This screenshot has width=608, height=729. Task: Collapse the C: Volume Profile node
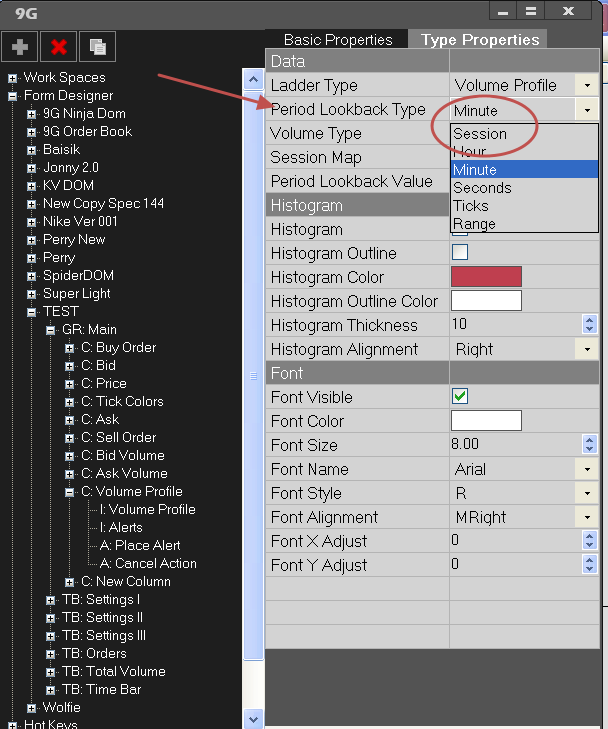pyautogui.click(x=69, y=492)
